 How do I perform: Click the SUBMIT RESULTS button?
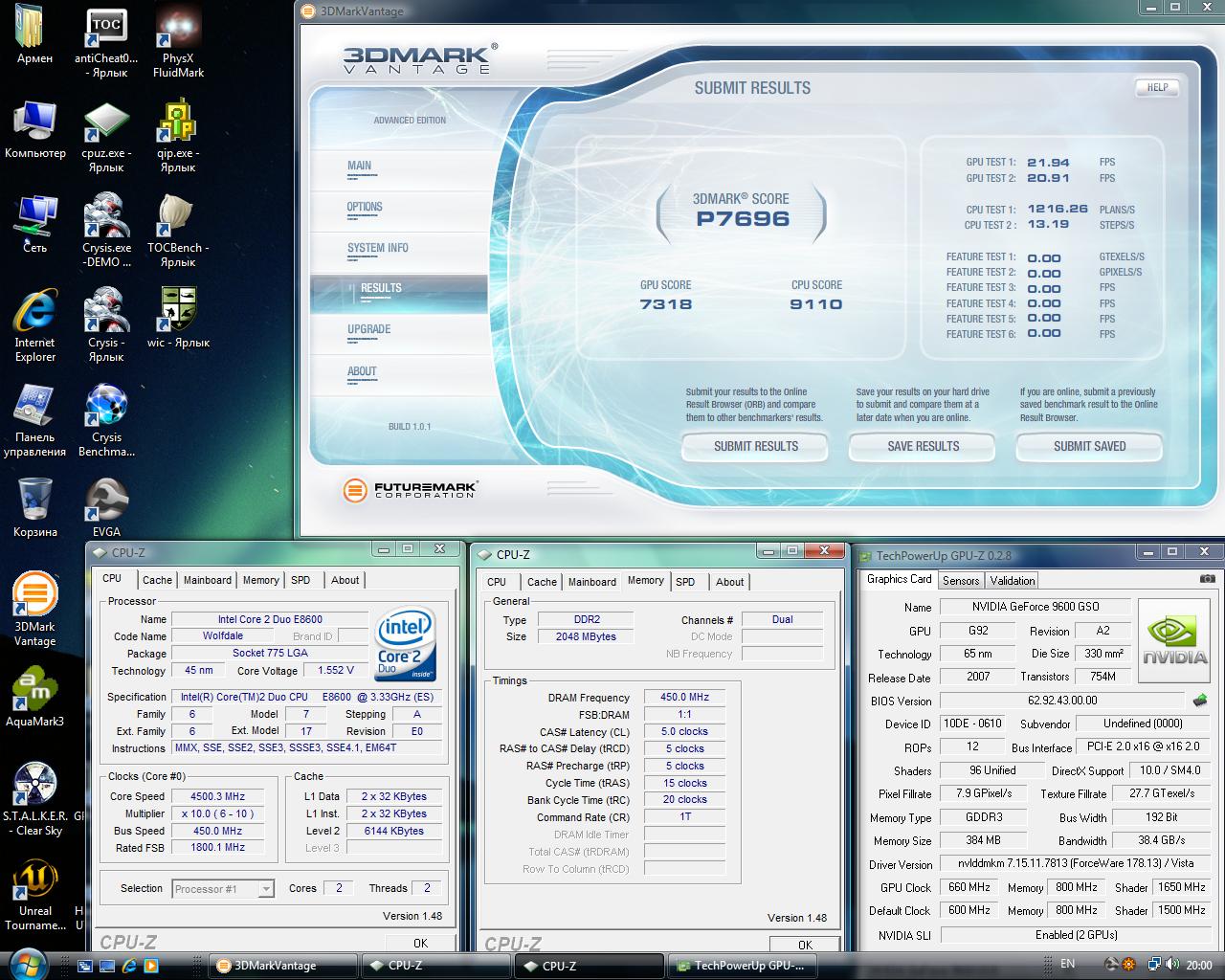pos(756,446)
